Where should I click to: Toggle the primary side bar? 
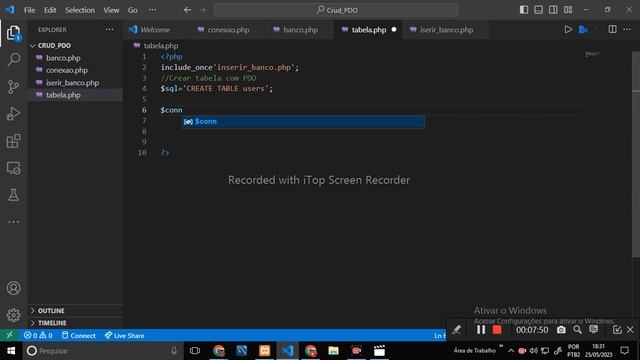(524, 10)
